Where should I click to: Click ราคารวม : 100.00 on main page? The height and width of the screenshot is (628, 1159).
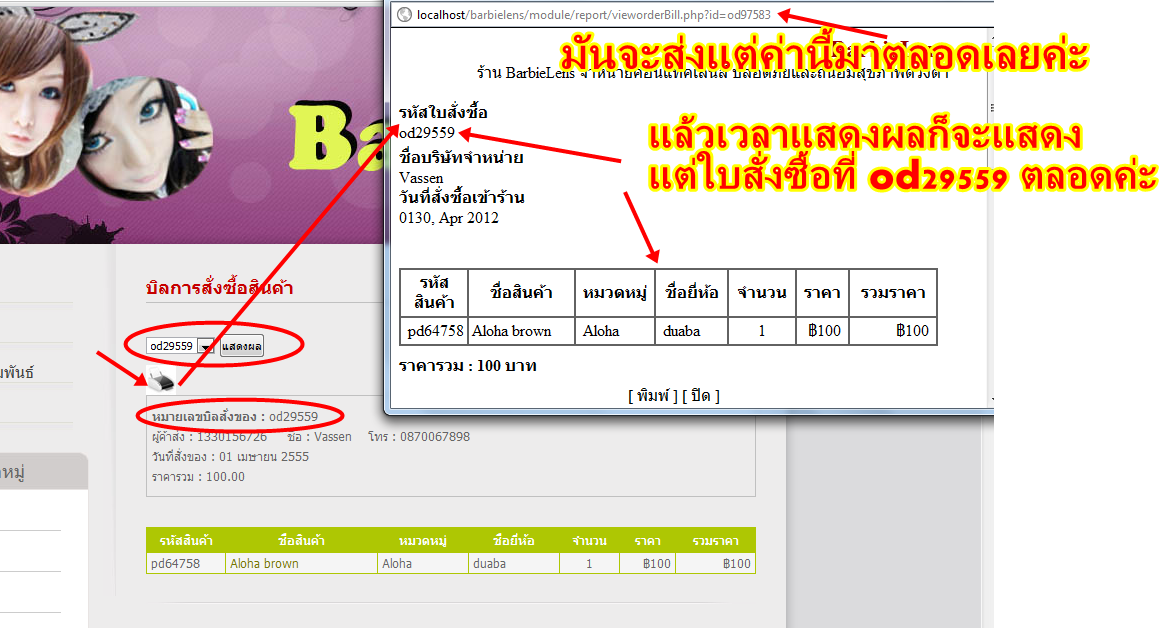coord(198,477)
